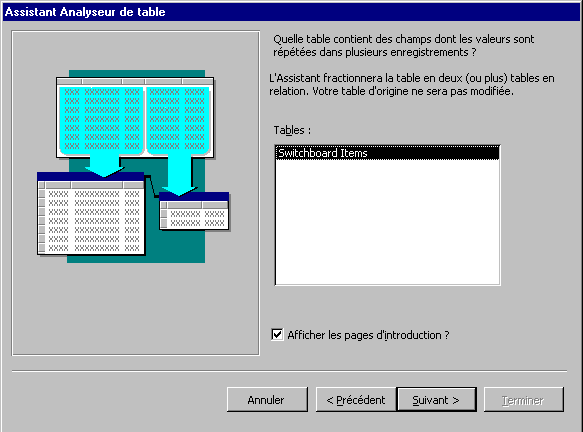Click the cyan source table illustration
Image resolution: width=583 pixels, height=432 pixels.
[x=135, y=117]
